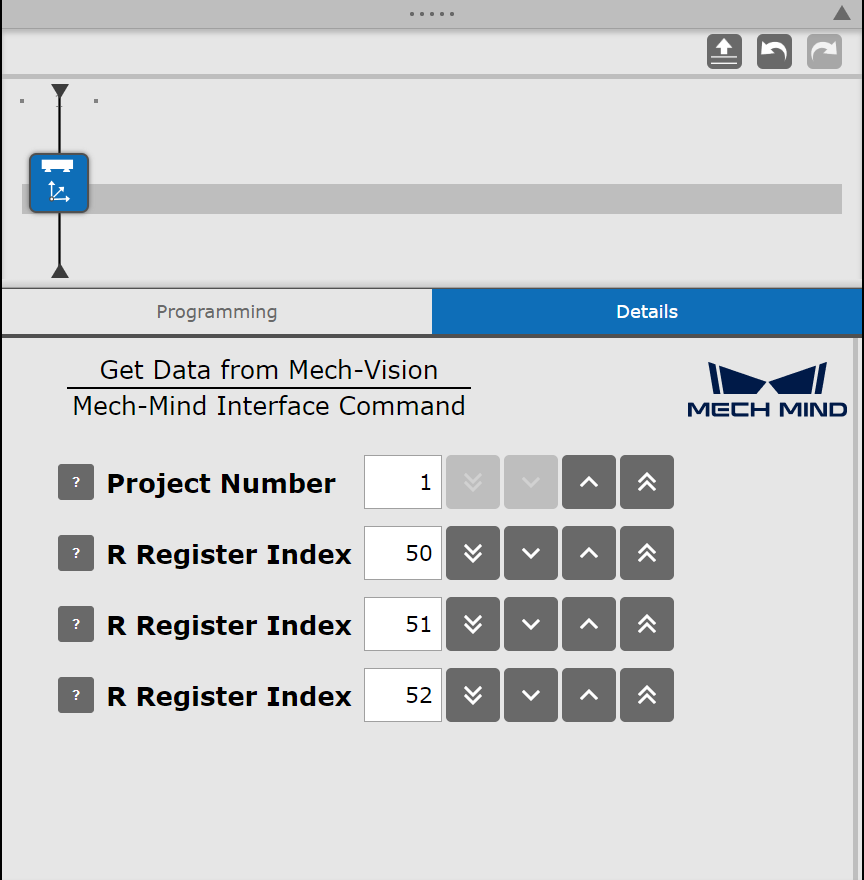This screenshot has width=864, height=880.
Task: Switch to the Programming tab
Action: [x=217, y=311]
